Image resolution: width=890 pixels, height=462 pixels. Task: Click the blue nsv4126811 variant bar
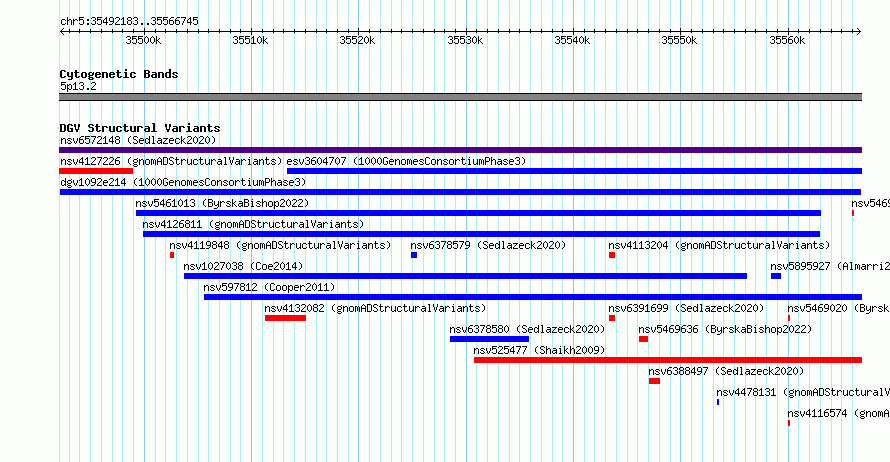(481, 234)
